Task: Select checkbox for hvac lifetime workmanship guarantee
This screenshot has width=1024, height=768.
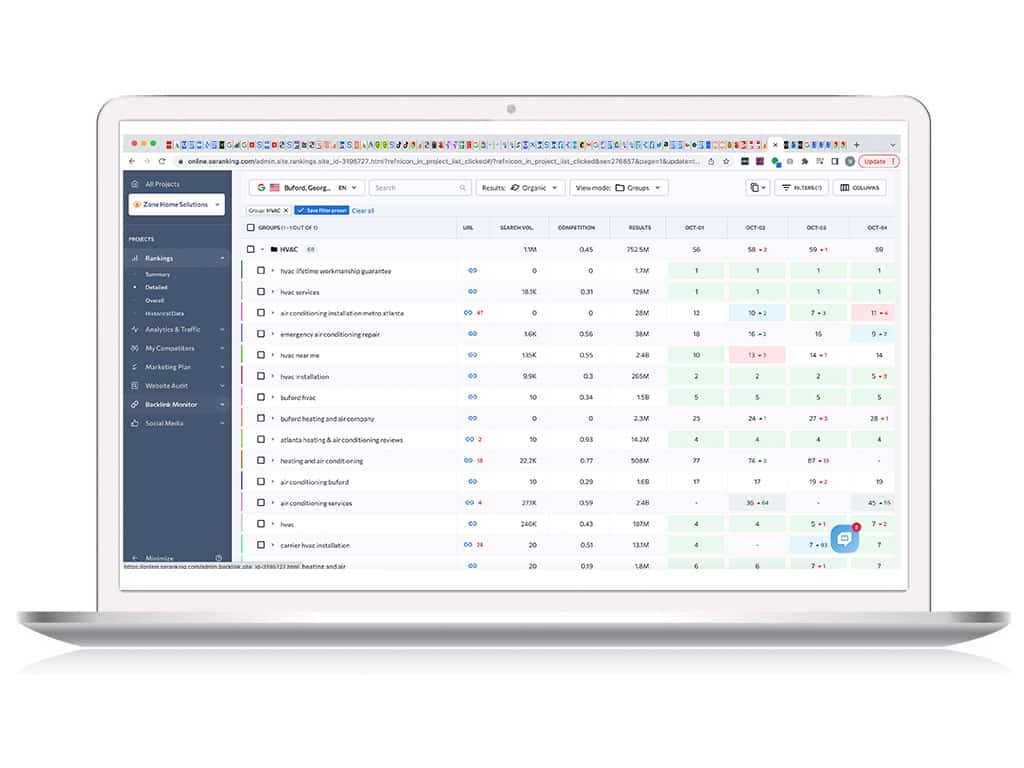Action: pyautogui.click(x=261, y=270)
